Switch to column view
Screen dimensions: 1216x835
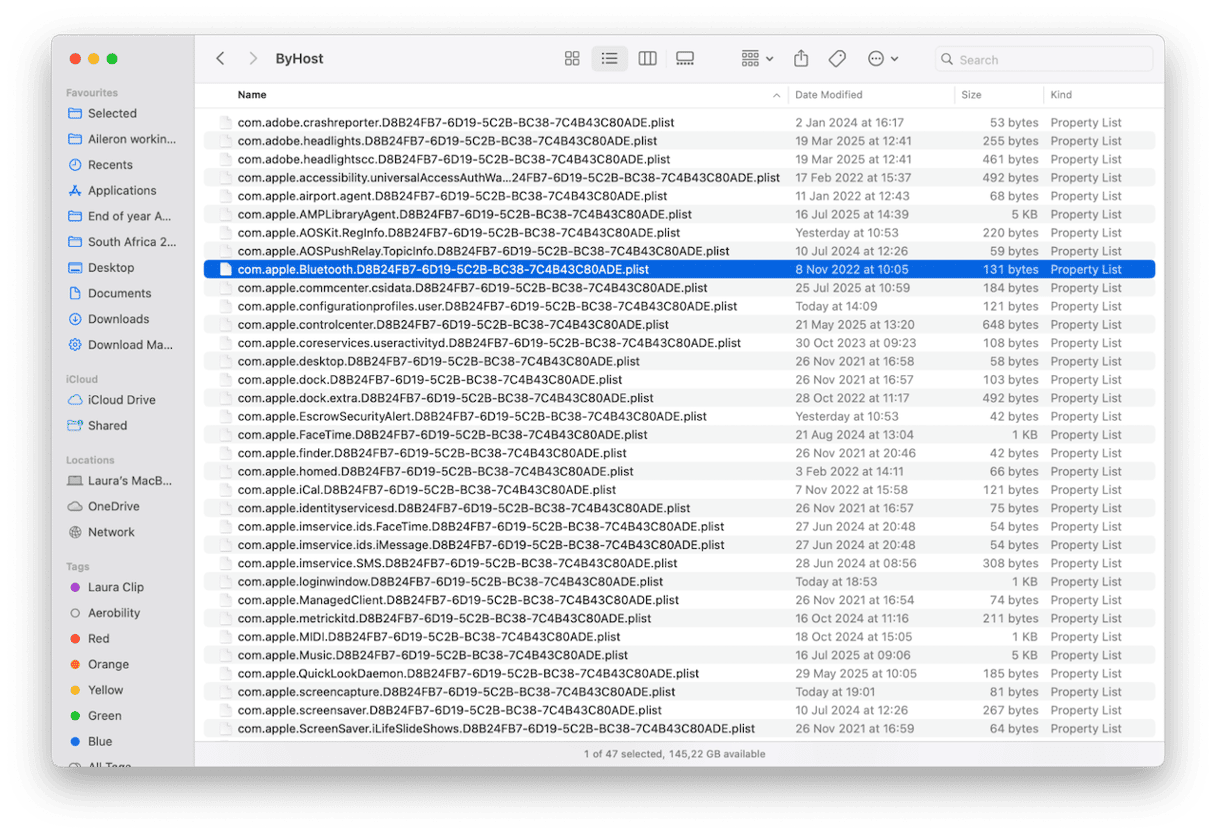pos(647,59)
